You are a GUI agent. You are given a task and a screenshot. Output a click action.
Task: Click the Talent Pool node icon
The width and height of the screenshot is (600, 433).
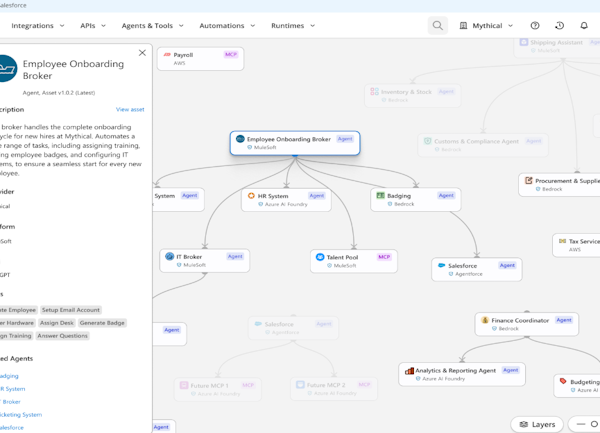[x=320, y=257]
